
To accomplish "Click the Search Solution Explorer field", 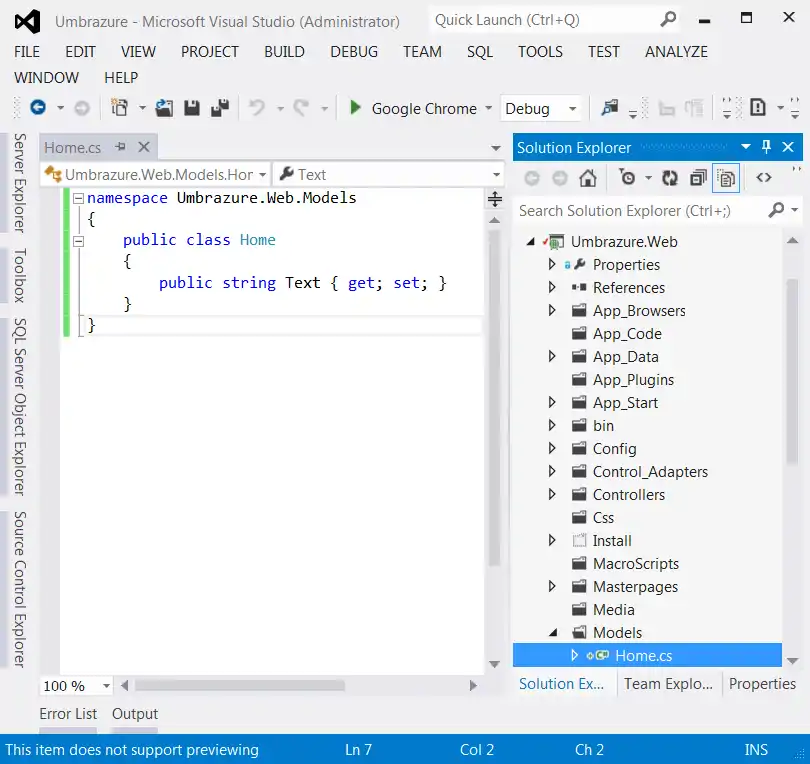I will [x=658, y=210].
